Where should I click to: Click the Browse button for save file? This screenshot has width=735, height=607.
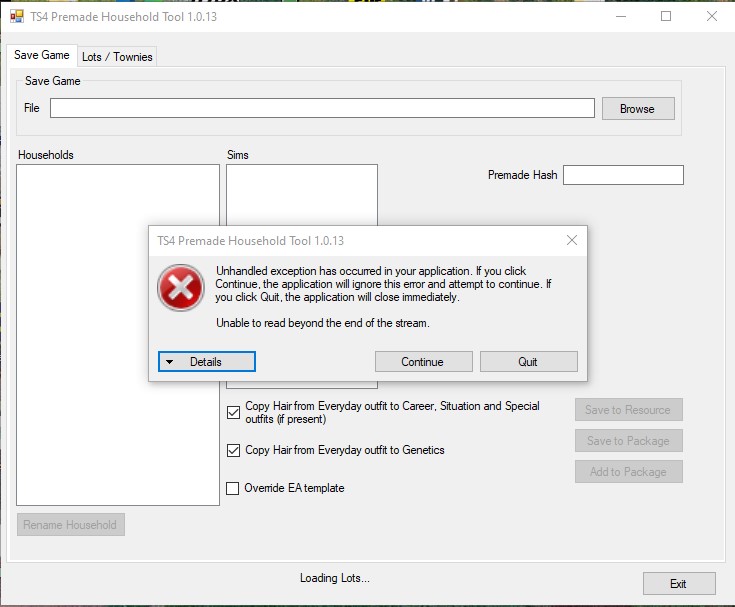[x=638, y=109]
